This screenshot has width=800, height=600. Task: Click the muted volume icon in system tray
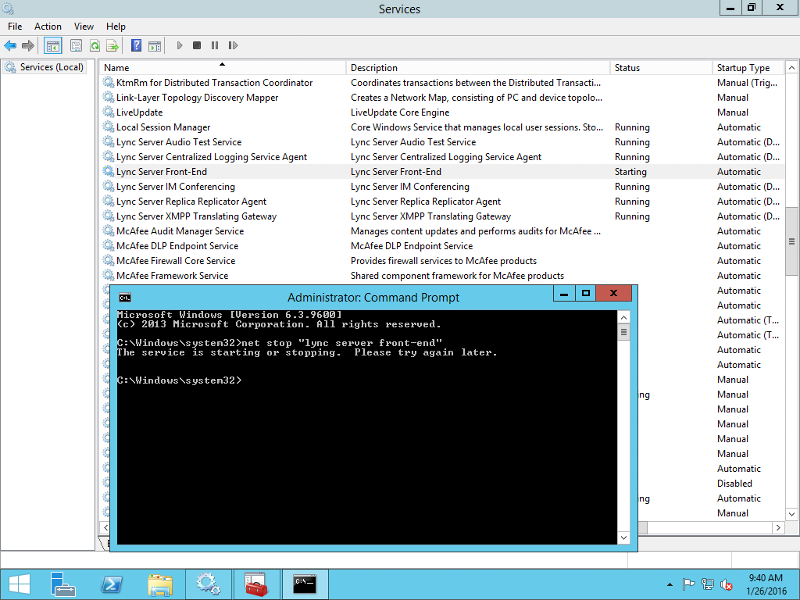click(725, 584)
